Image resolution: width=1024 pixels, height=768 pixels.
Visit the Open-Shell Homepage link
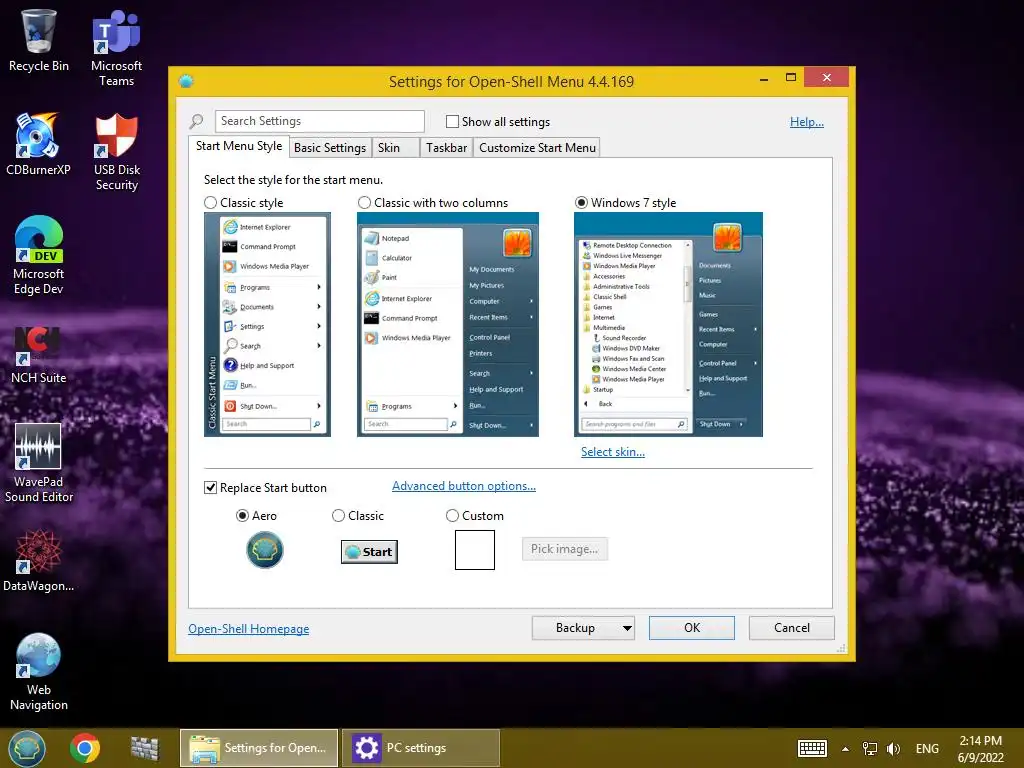coord(249,629)
